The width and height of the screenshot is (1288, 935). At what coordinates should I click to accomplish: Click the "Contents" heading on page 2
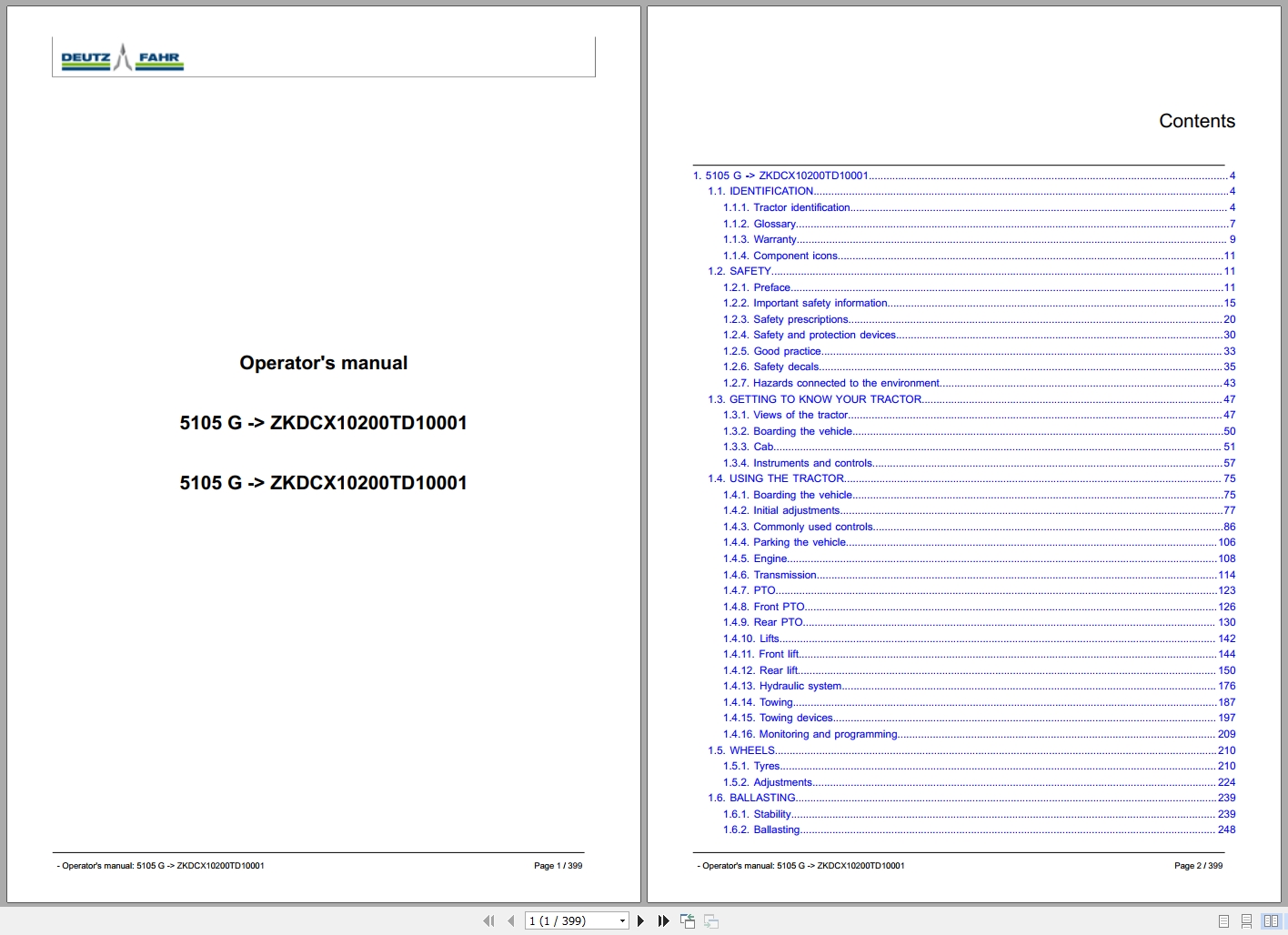[x=1197, y=121]
